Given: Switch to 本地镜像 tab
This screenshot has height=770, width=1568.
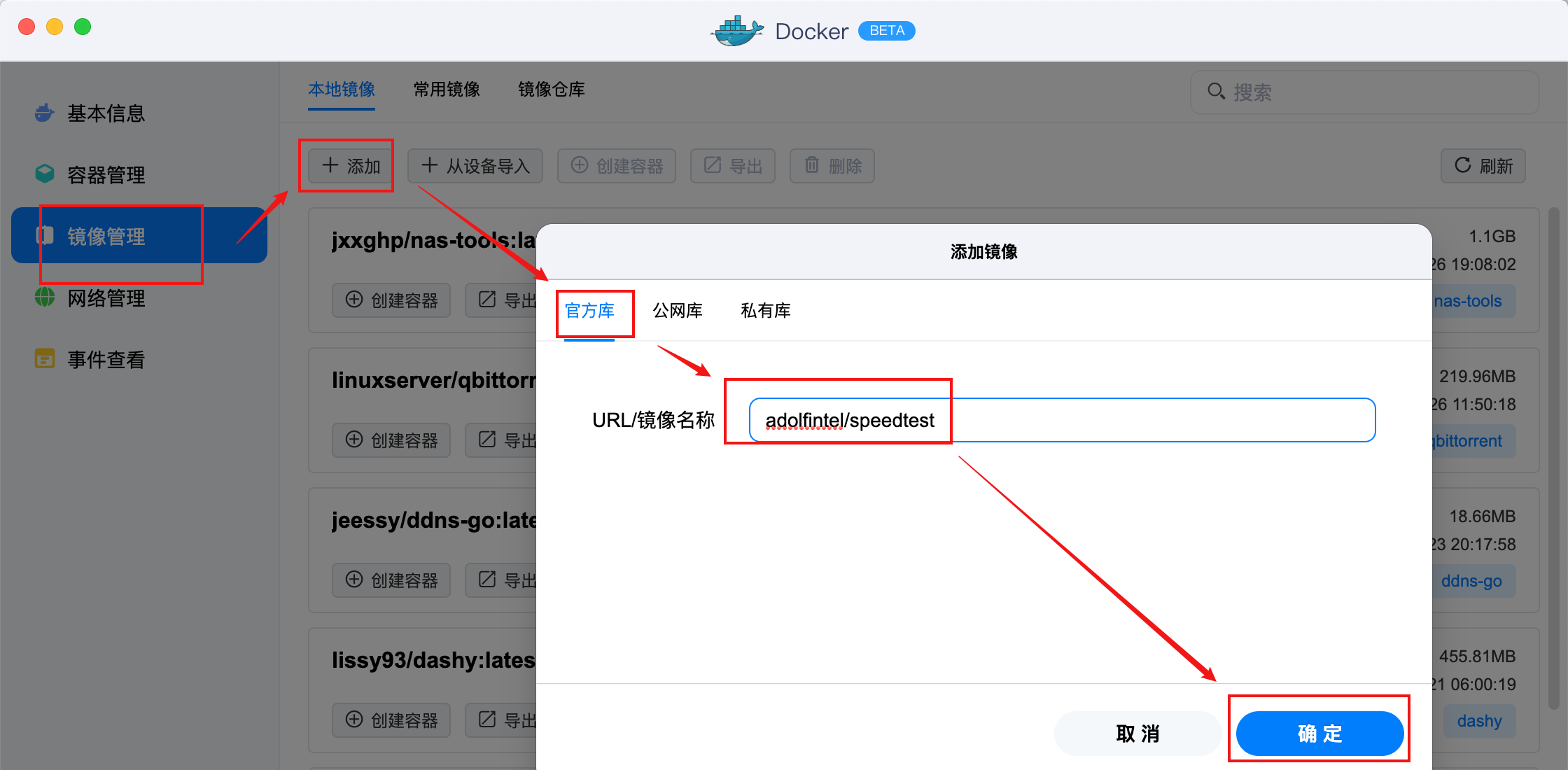Looking at the screenshot, I should pyautogui.click(x=342, y=90).
